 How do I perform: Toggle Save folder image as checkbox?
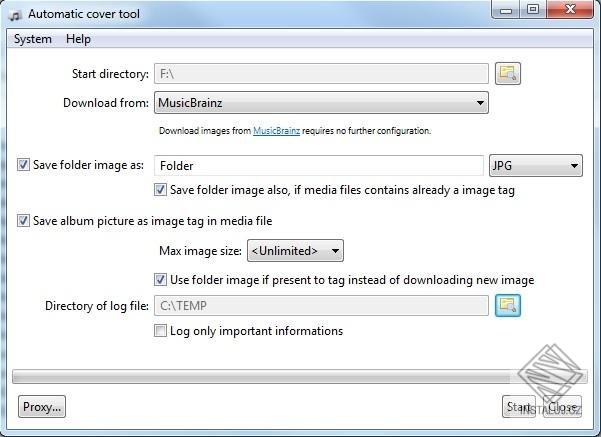pos(23,165)
